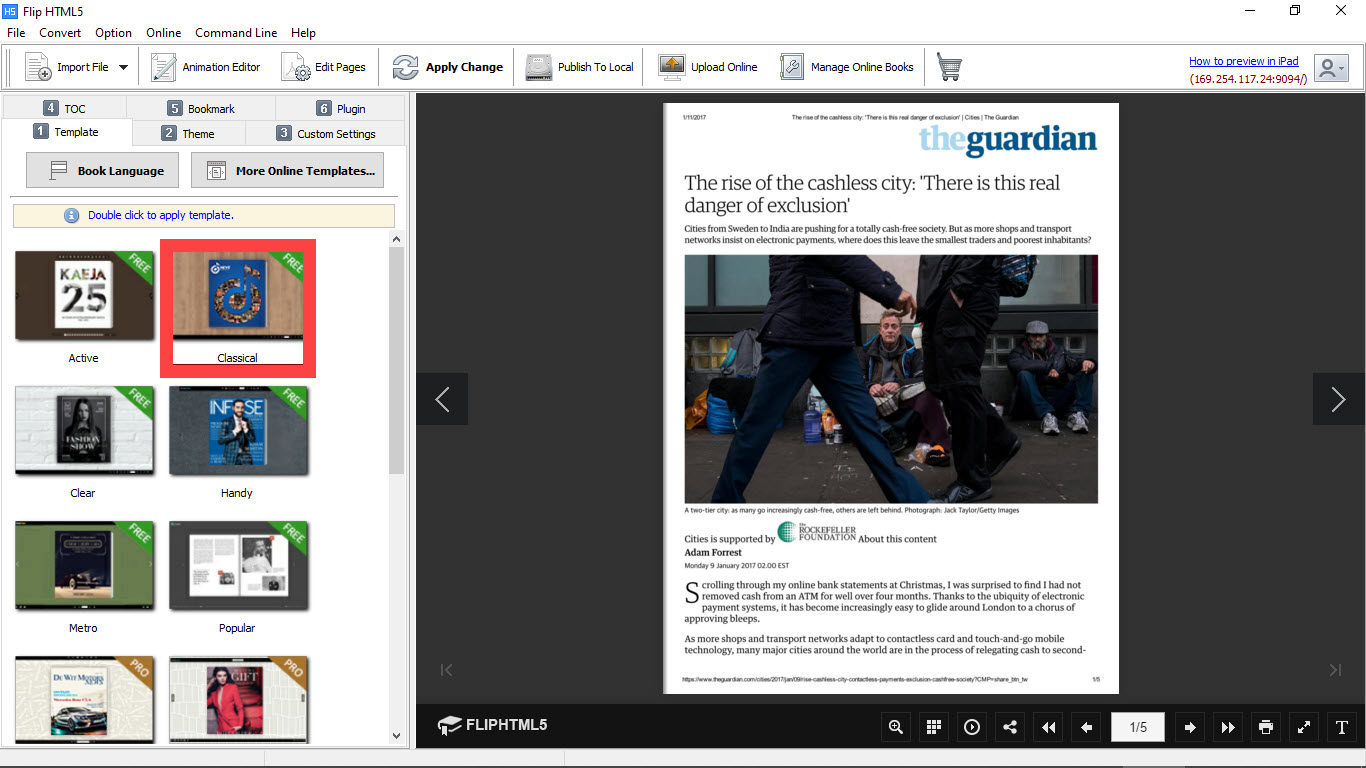Go to next page with right chevron
Screen dimensions: 1366x768
coord(1338,399)
